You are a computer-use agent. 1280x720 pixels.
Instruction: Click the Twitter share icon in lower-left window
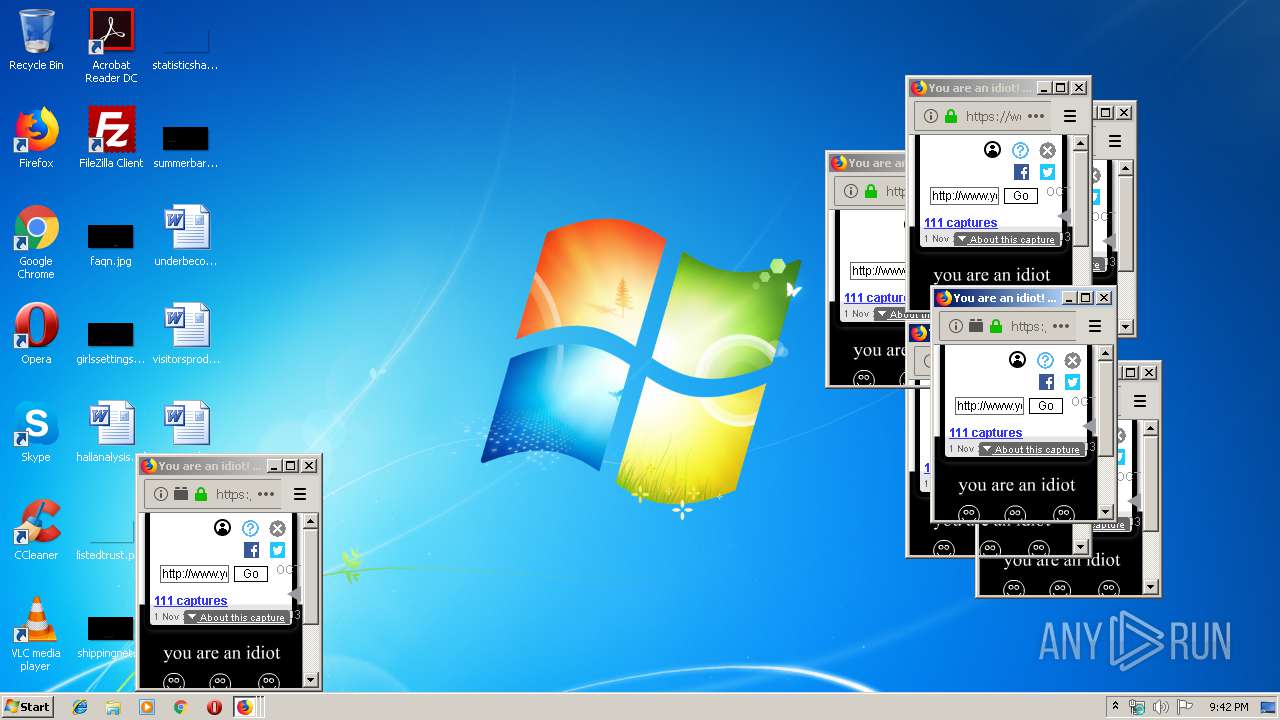coord(277,550)
